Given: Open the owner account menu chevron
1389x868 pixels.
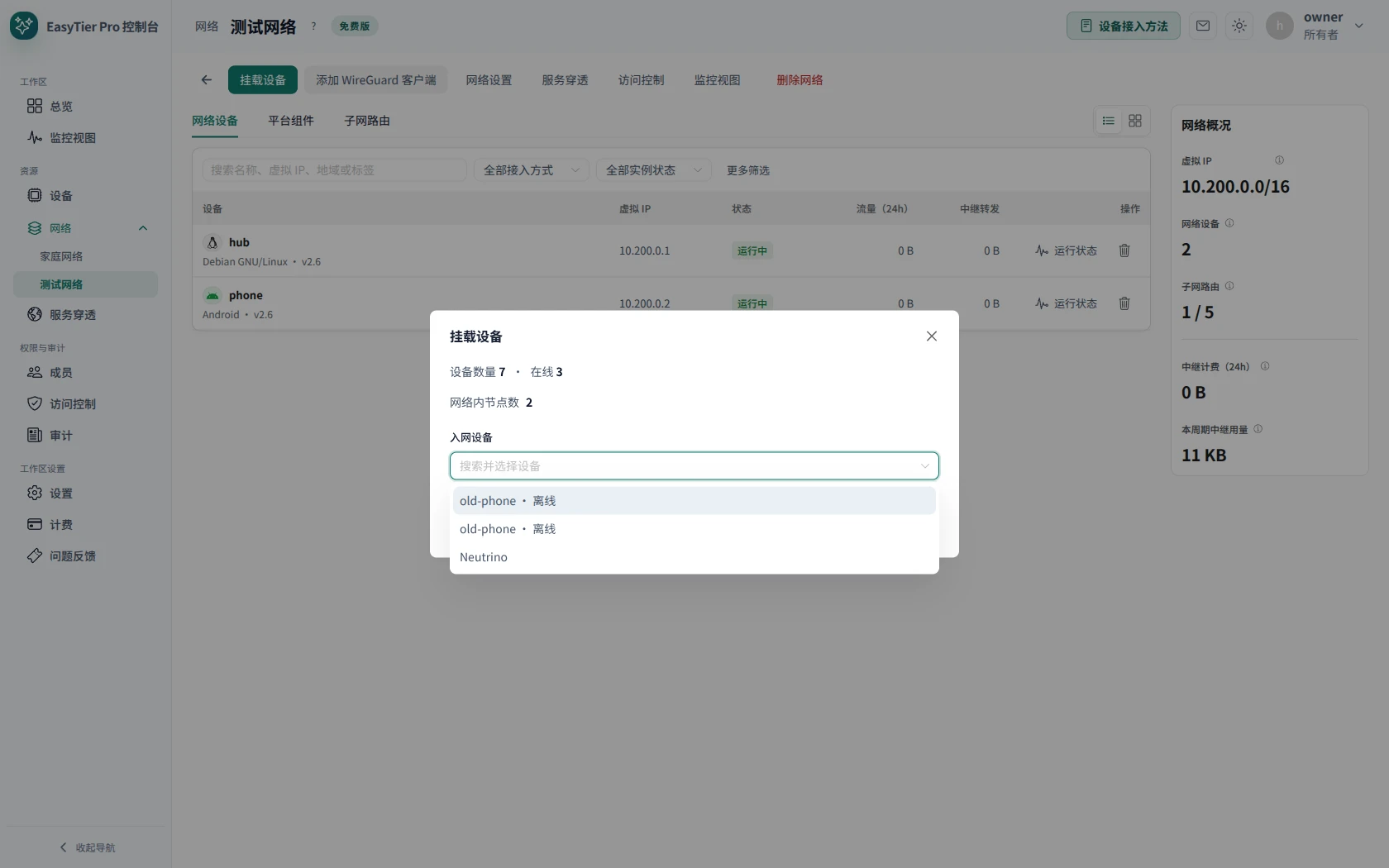Looking at the screenshot, I should click(x=1358, y=26).
